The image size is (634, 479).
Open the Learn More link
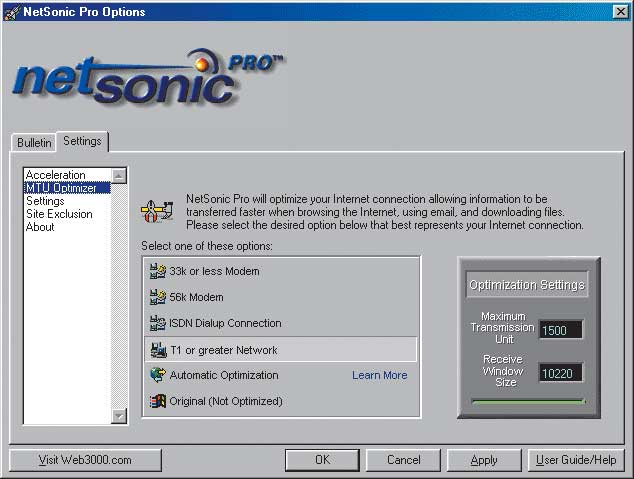click(379, 376)
